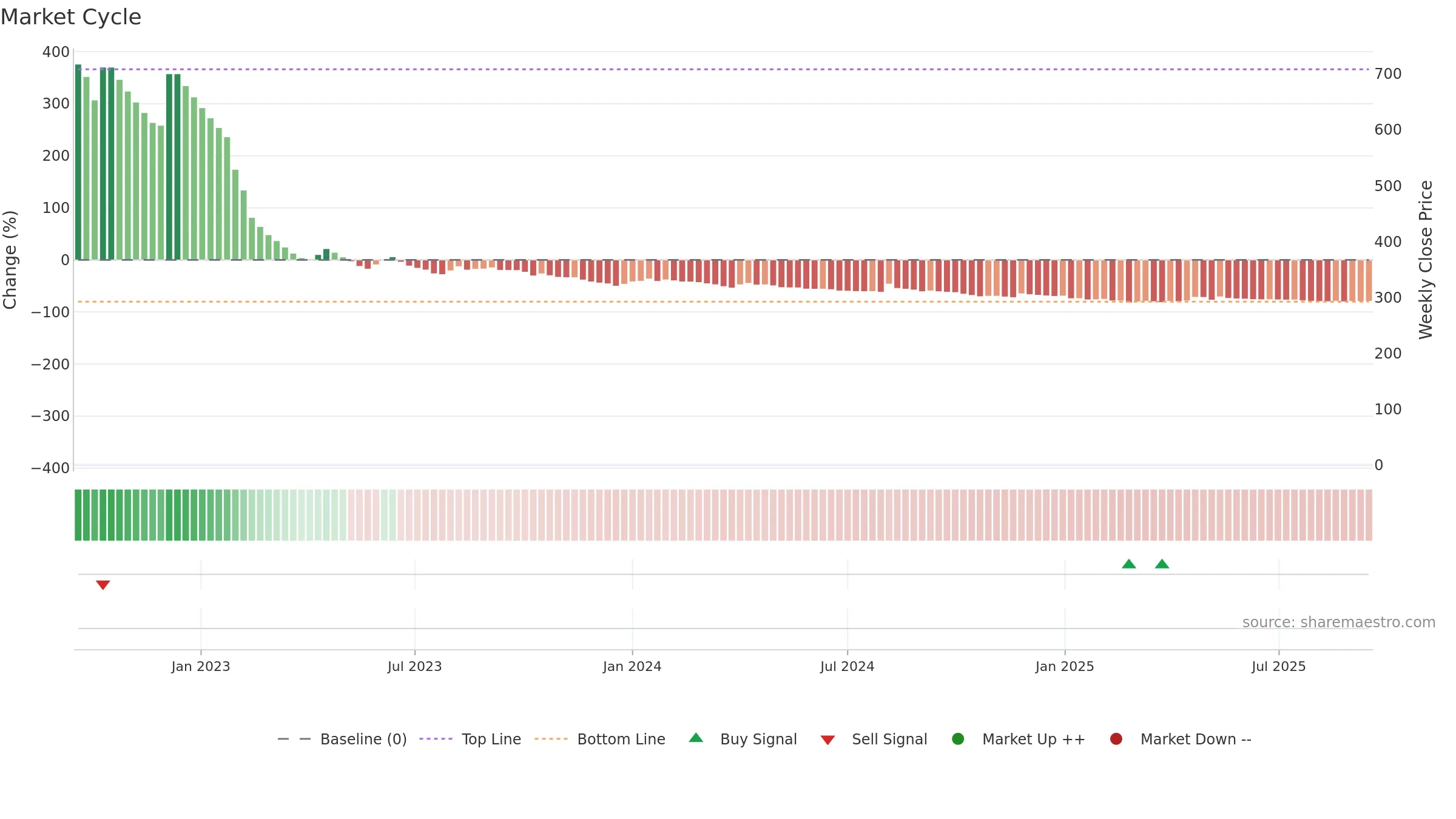Viewport: 1456px width, 819px height.
Task: Click the orange Bottom Line legend swatch
Action: pyautogui.click(x=551, y=739)
